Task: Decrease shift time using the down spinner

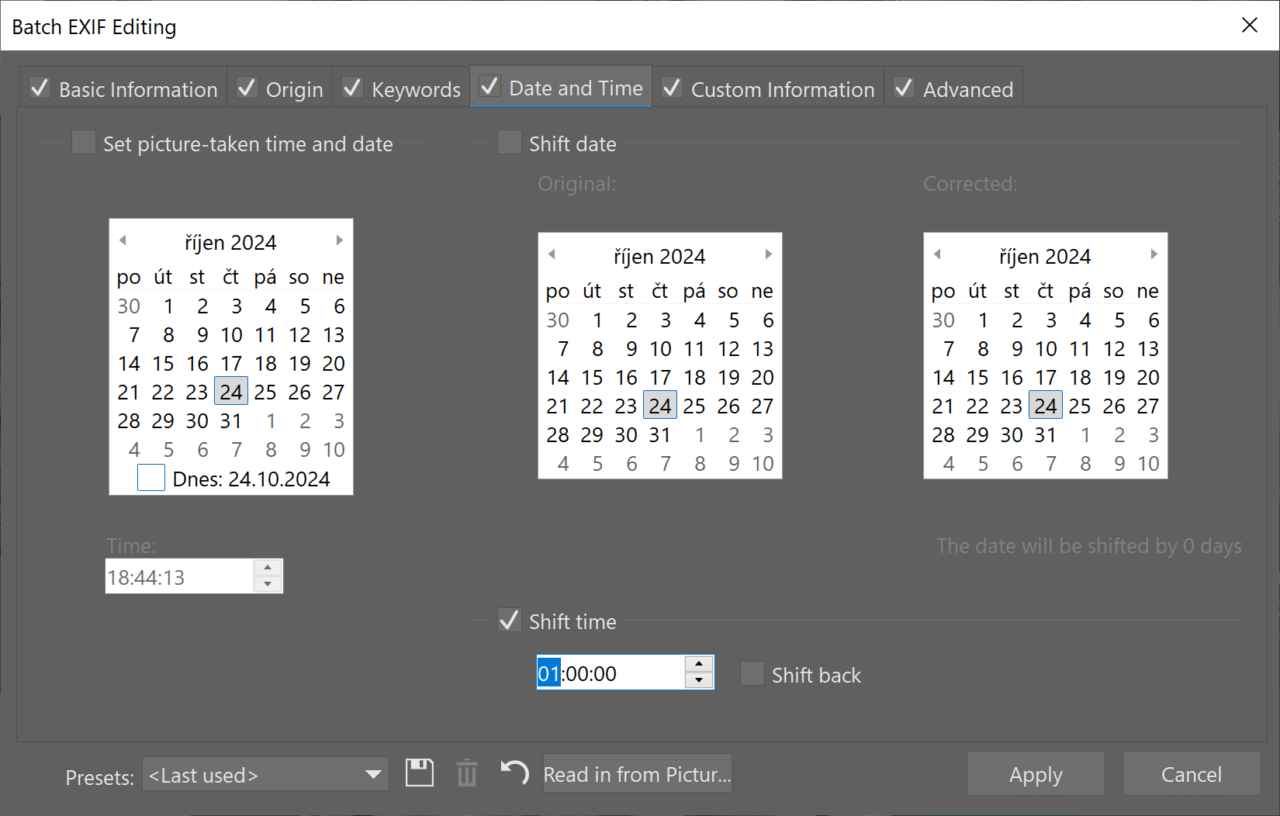Action: 698,679
